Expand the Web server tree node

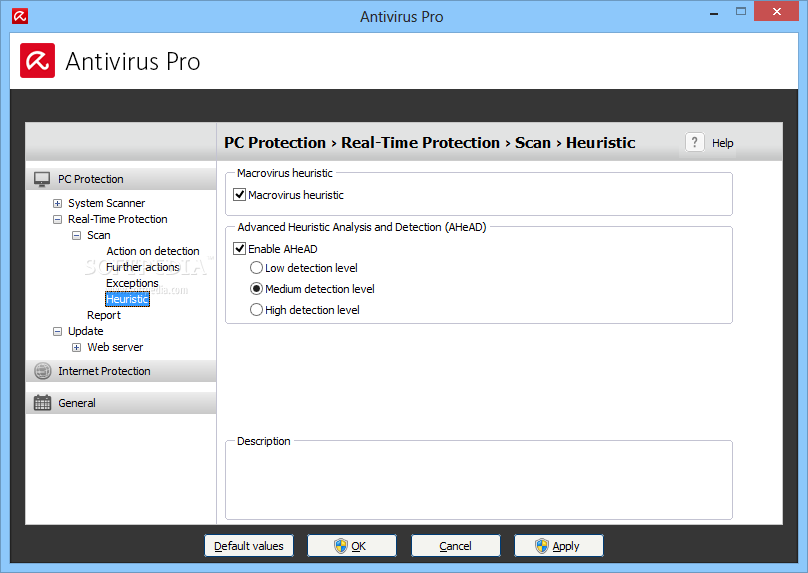tap(76, 347)
